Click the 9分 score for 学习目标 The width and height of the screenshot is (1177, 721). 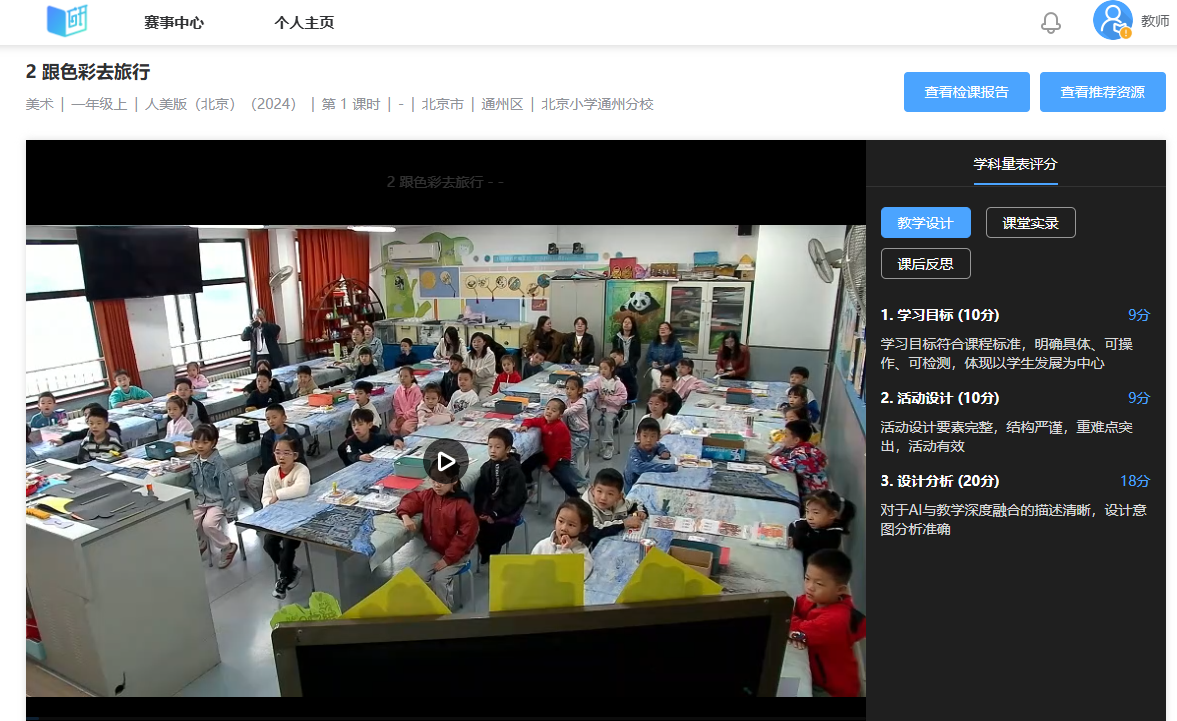[1139, 313]
